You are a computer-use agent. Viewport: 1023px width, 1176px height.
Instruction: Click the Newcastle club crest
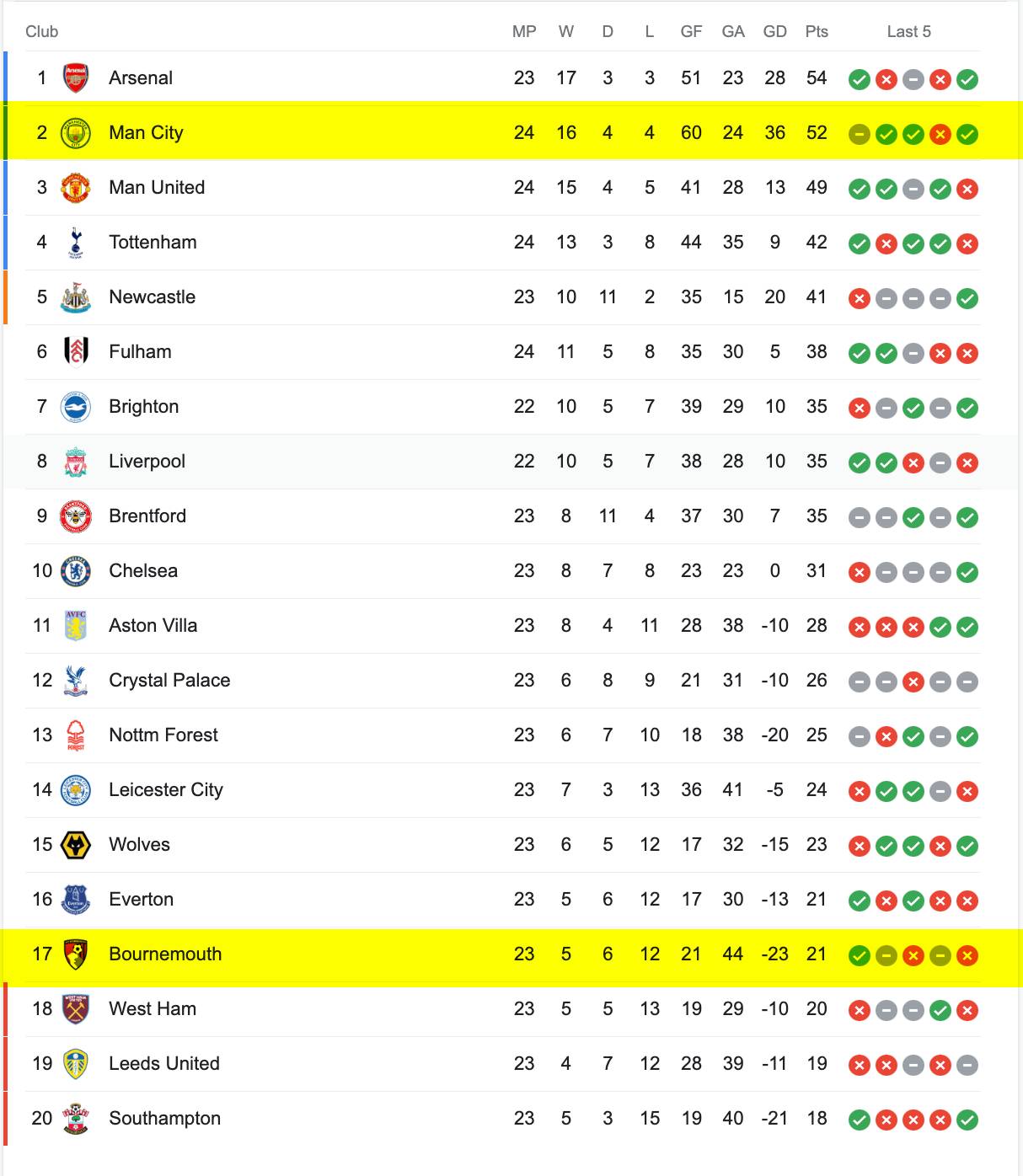tap(76, 297)
